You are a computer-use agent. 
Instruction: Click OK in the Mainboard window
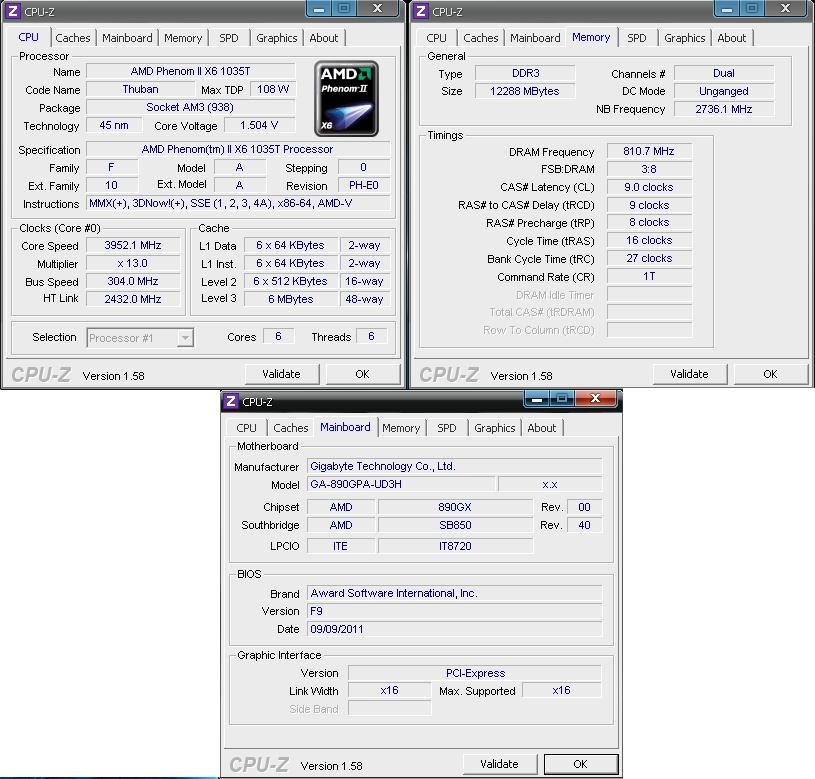click(580, 764)
